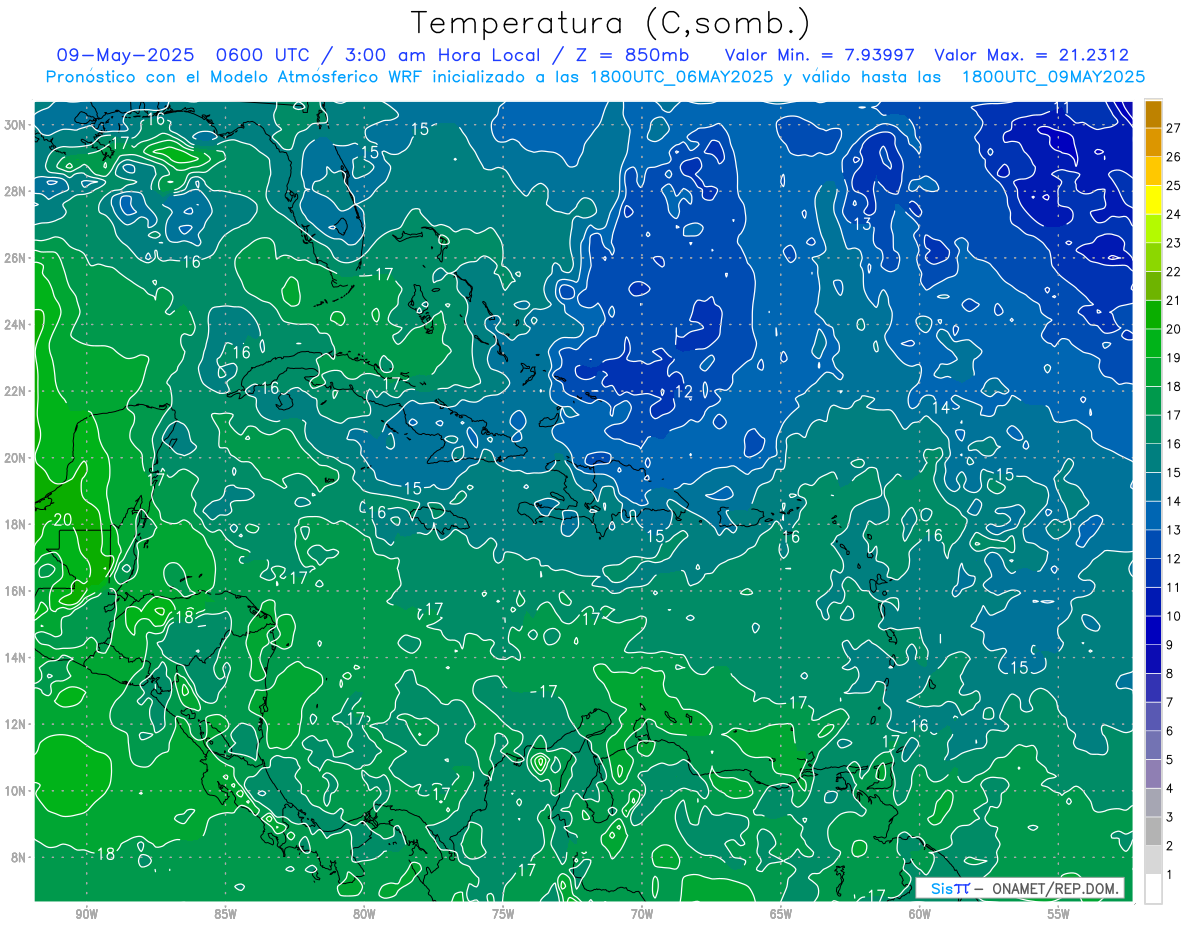The height and width of the screenshot is (927, 1200).
Task: Click the '12N' latitude label
Action: 16,724
